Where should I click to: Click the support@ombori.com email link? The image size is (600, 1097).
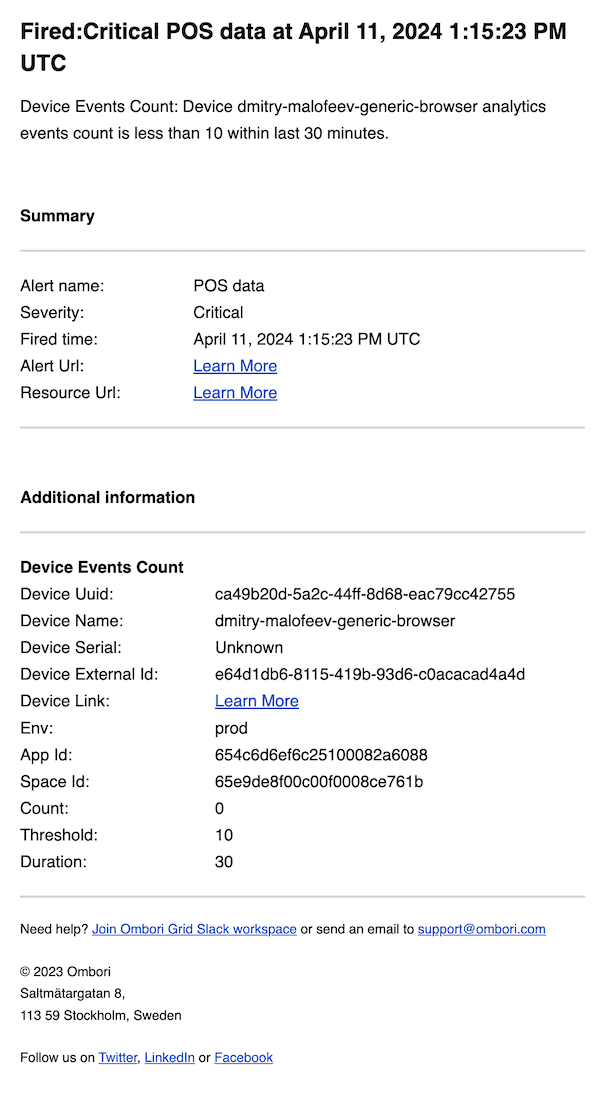(x=481, y=929)
